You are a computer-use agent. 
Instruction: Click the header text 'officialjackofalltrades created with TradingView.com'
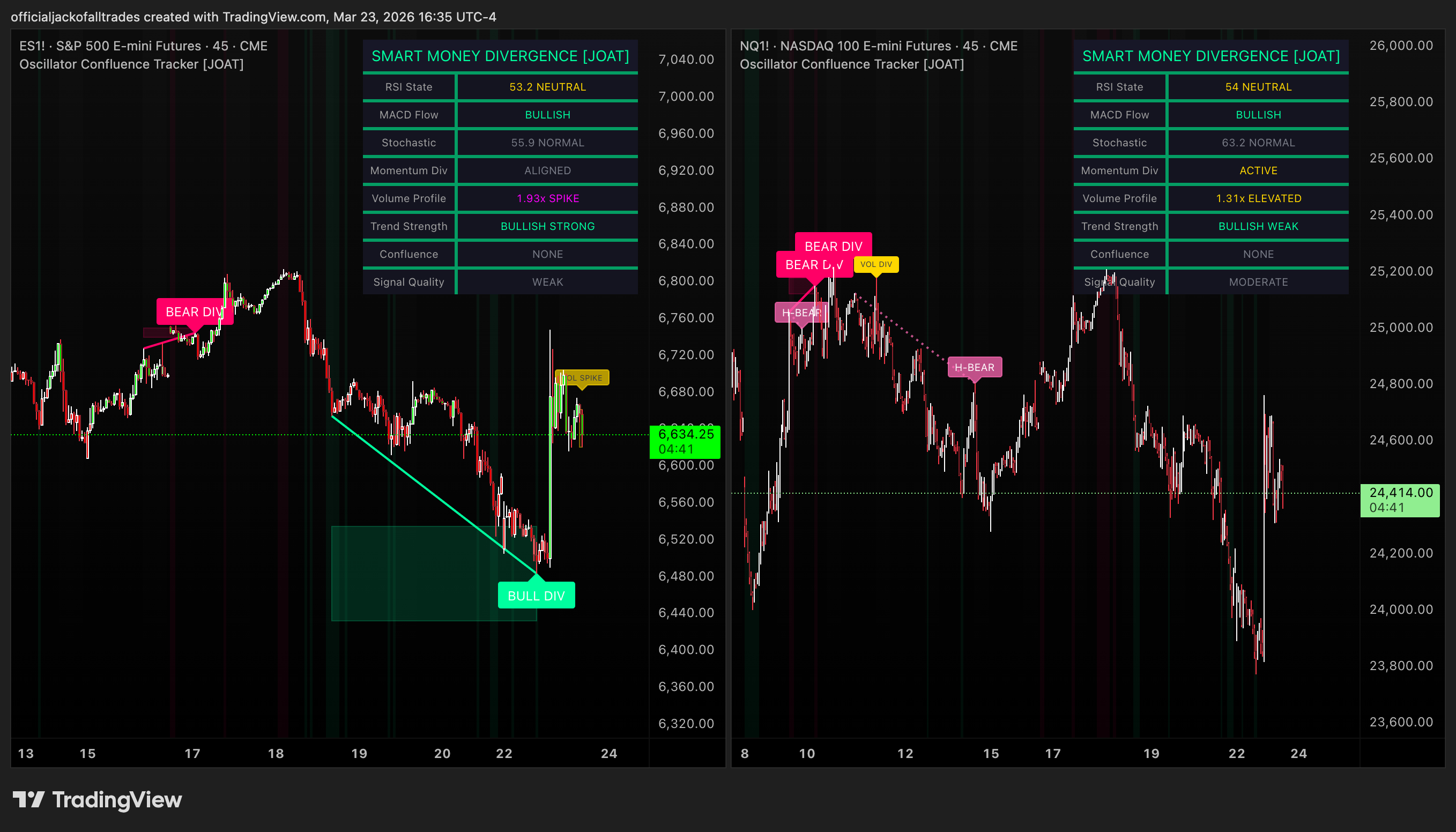tap(169, 17)
